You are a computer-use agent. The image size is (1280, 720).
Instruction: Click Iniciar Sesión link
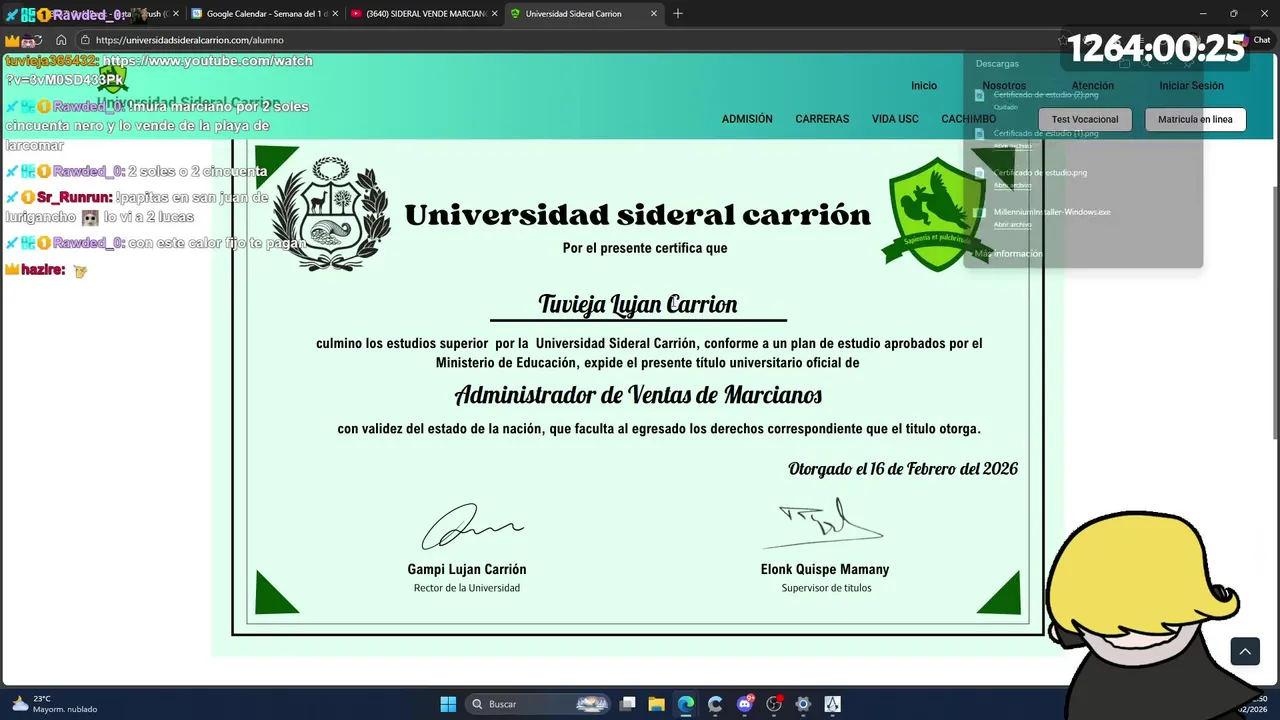[x=1191, y=86]
